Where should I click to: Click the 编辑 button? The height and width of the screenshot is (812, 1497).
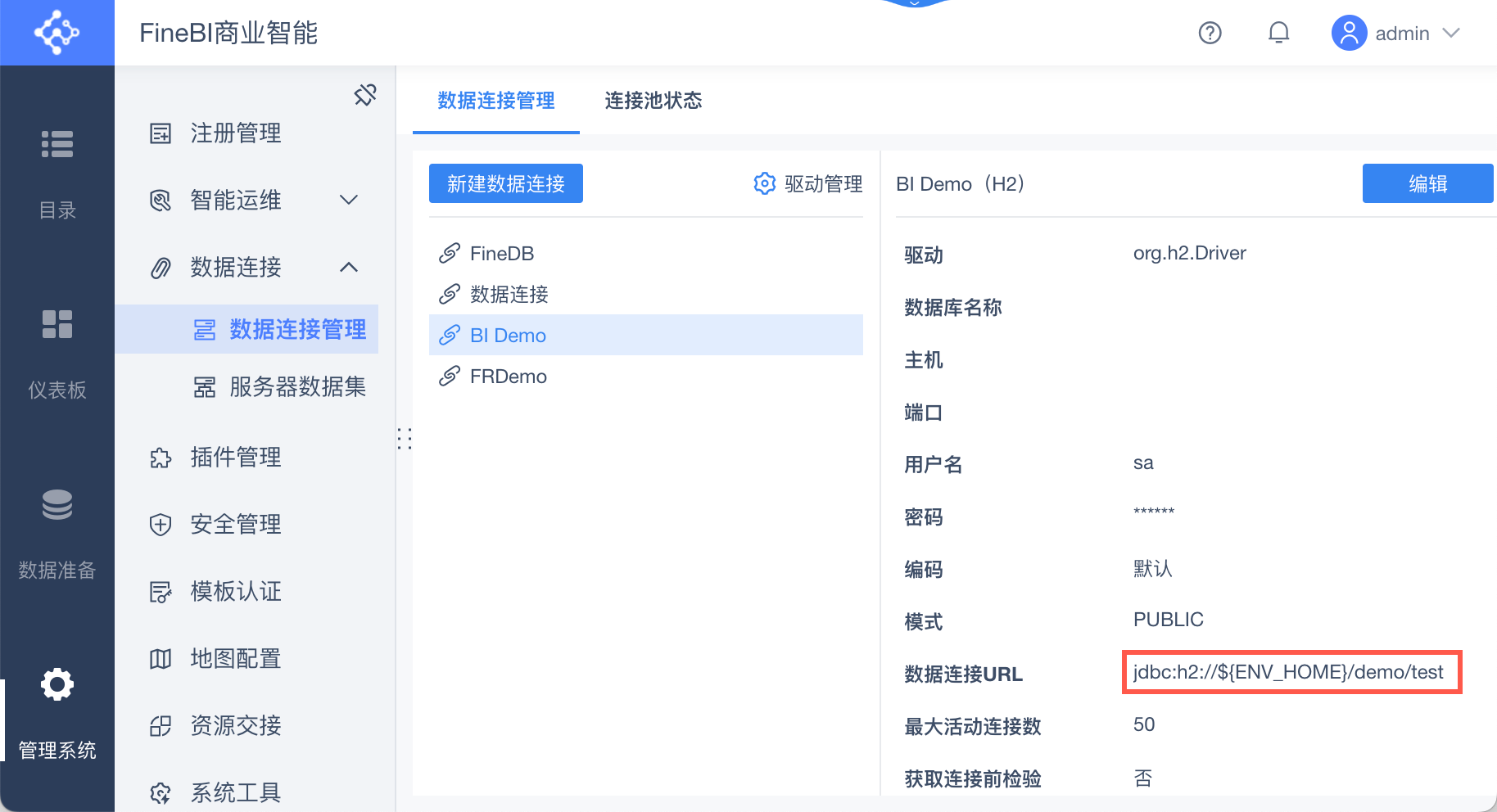click(x=1427, y=183)
